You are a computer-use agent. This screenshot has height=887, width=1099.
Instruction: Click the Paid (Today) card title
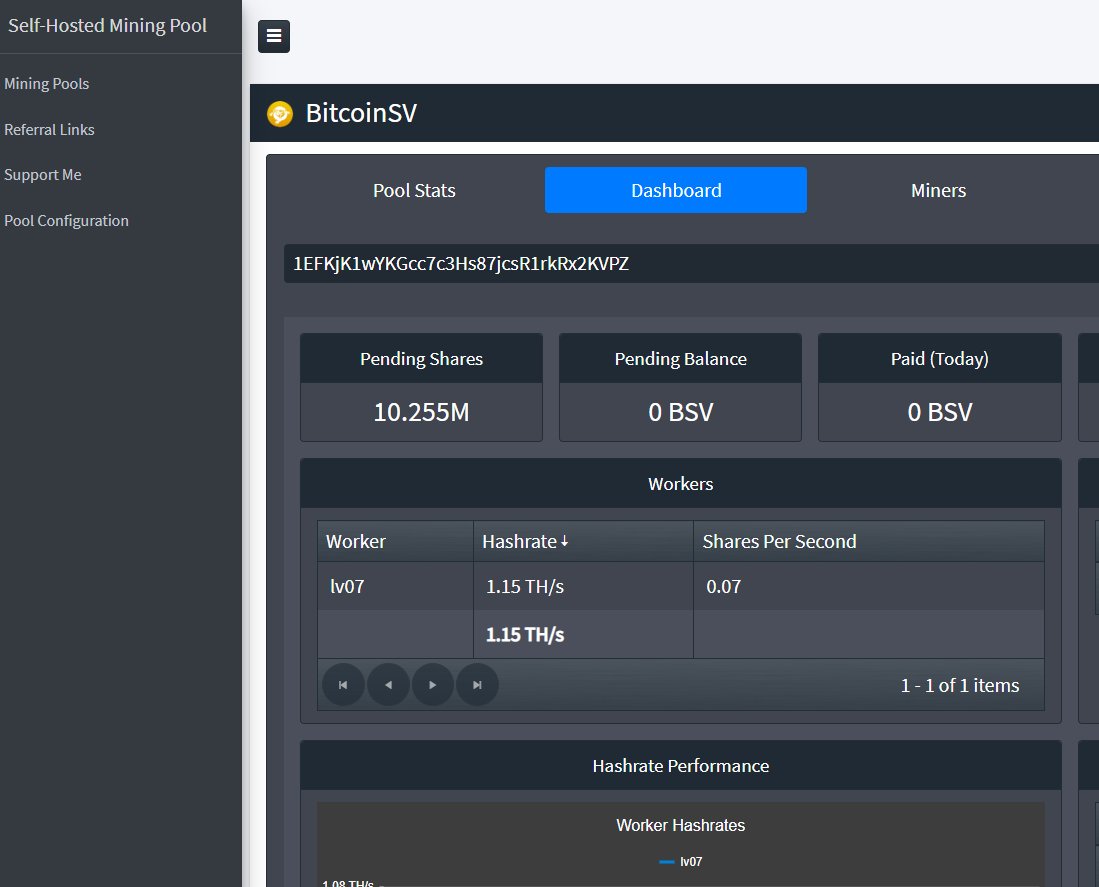pyautogui.click(x=940, y=359)
